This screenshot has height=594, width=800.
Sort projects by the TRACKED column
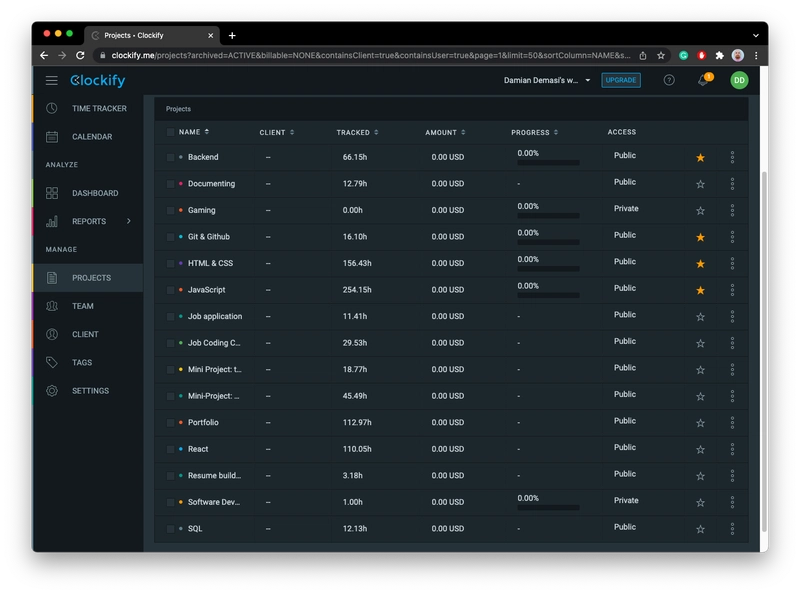point(357,132)
